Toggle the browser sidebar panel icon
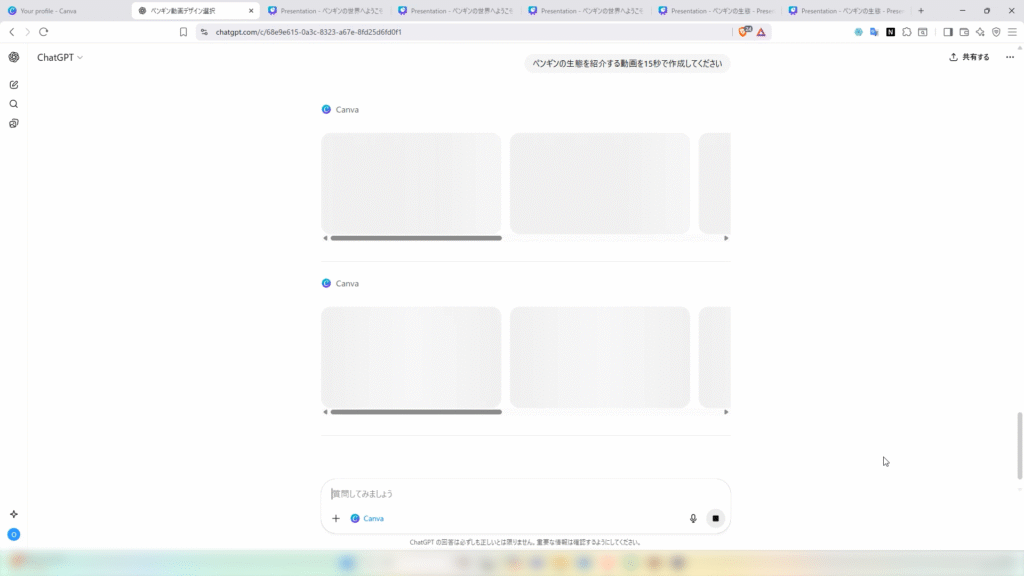The image size is (1024, 576). click(948, 32)
